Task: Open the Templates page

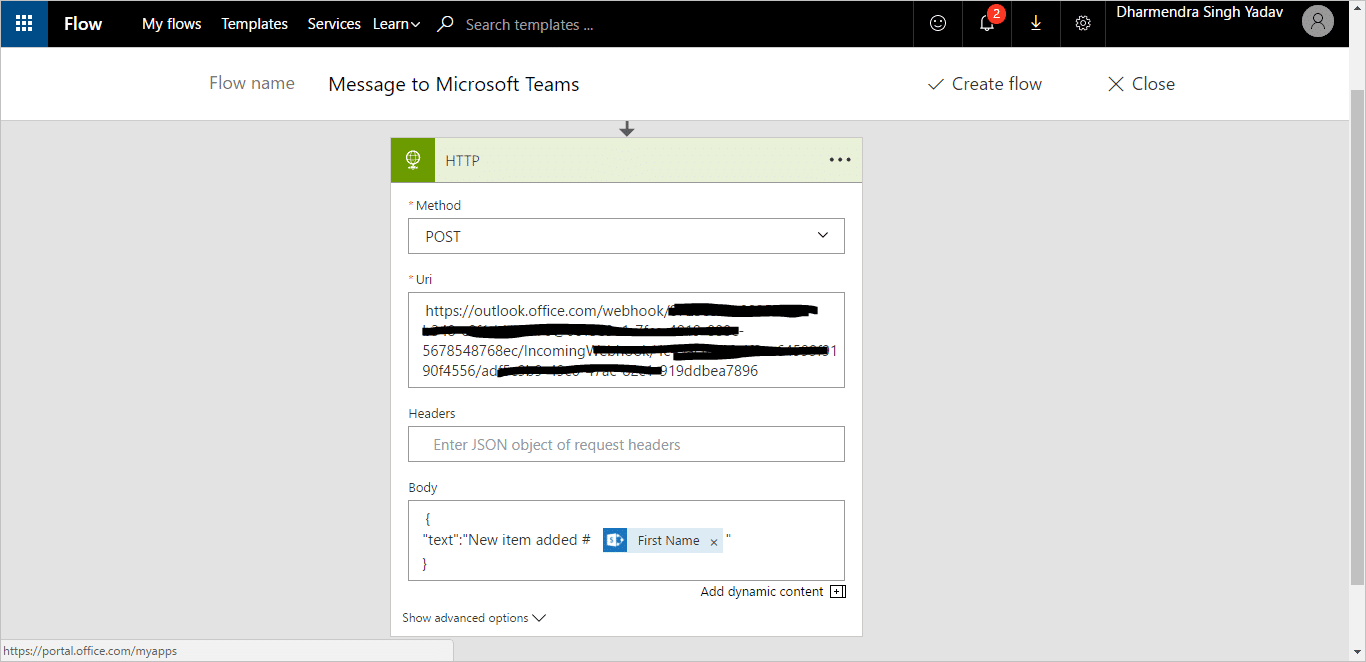Action: [x=254, y=24]
